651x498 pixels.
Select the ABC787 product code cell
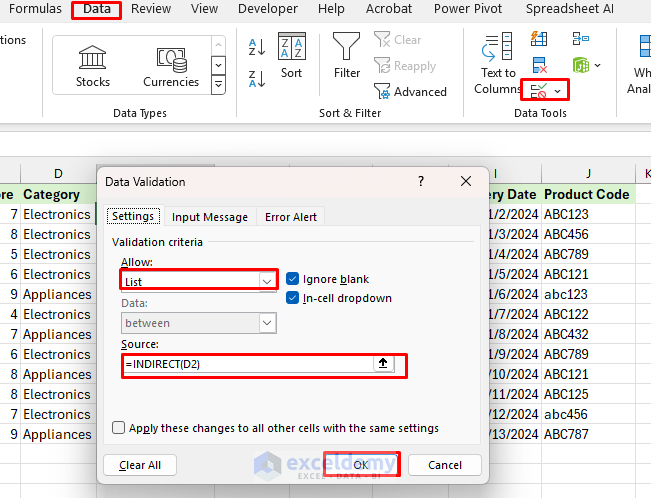(x=588, y=434)
